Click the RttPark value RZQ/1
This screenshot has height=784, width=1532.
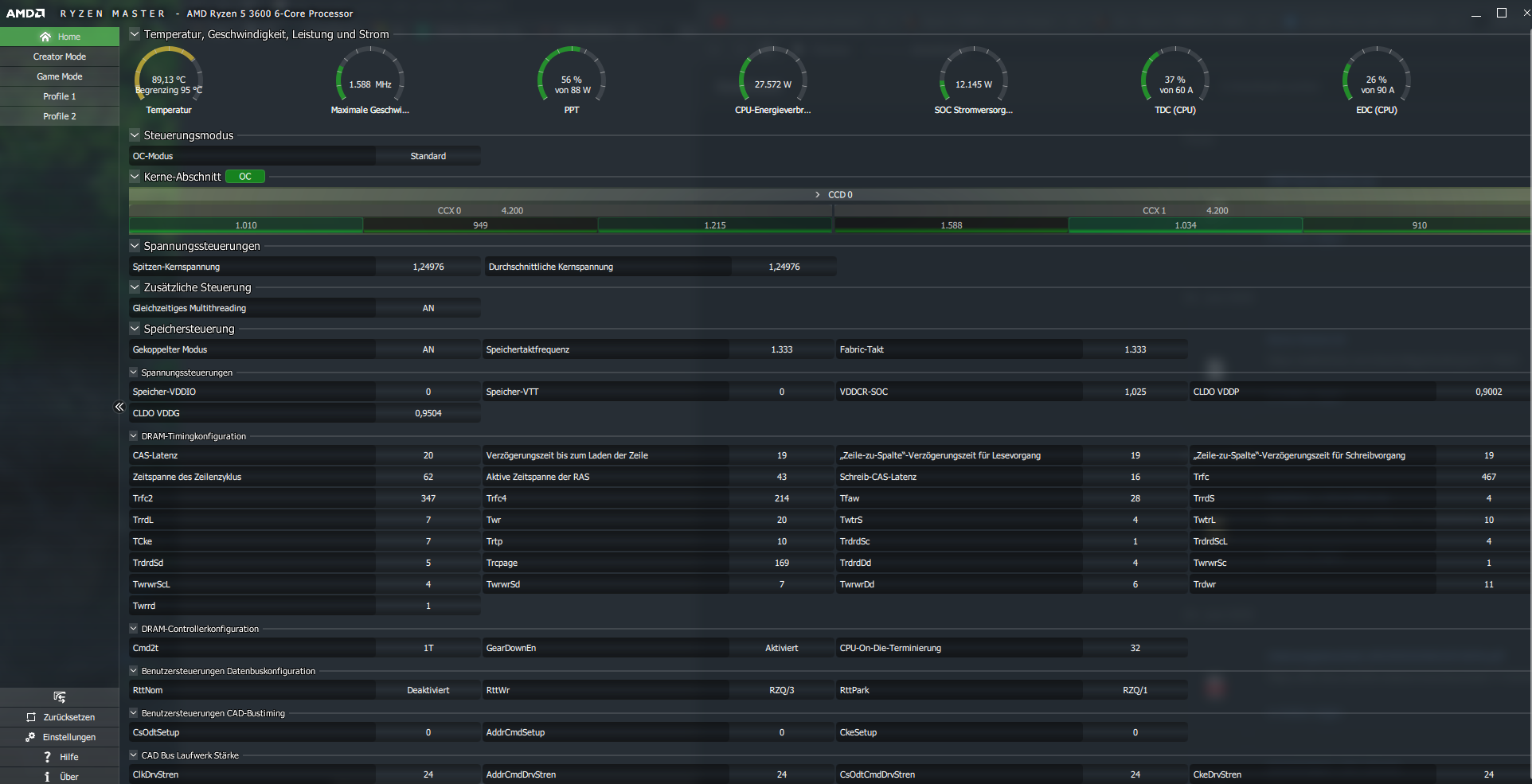click(x=1135, y=690)
